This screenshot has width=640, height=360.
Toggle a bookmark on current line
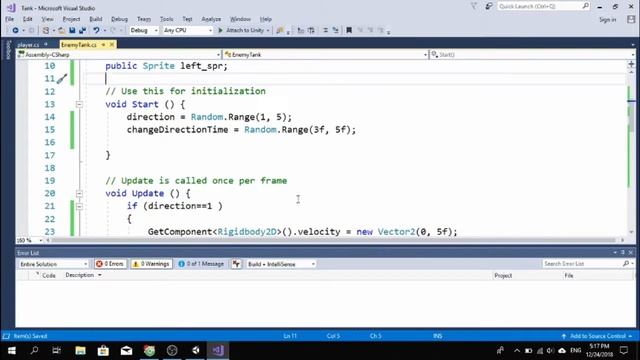click(x=349, y=30)
